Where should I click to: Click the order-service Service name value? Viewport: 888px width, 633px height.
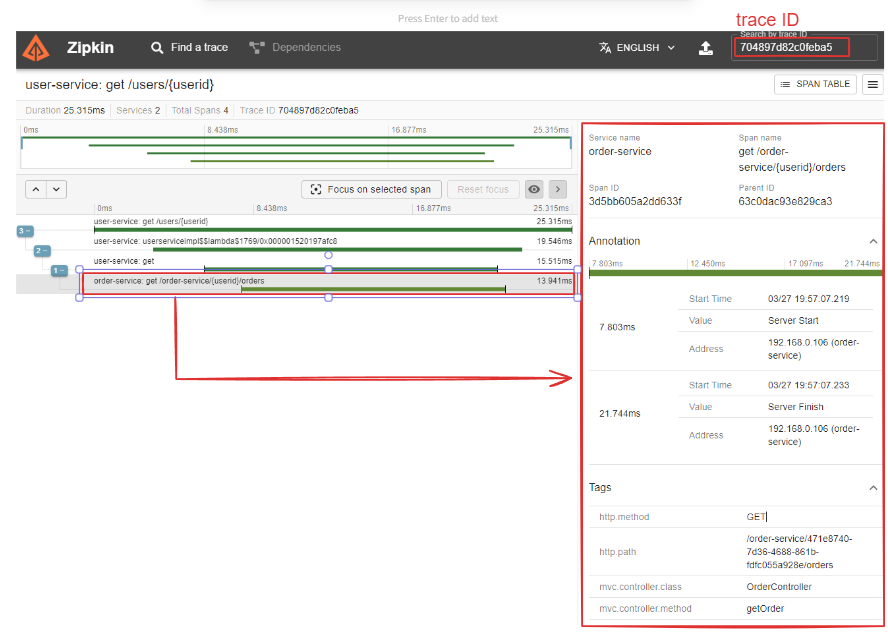(x=620, y=152)
